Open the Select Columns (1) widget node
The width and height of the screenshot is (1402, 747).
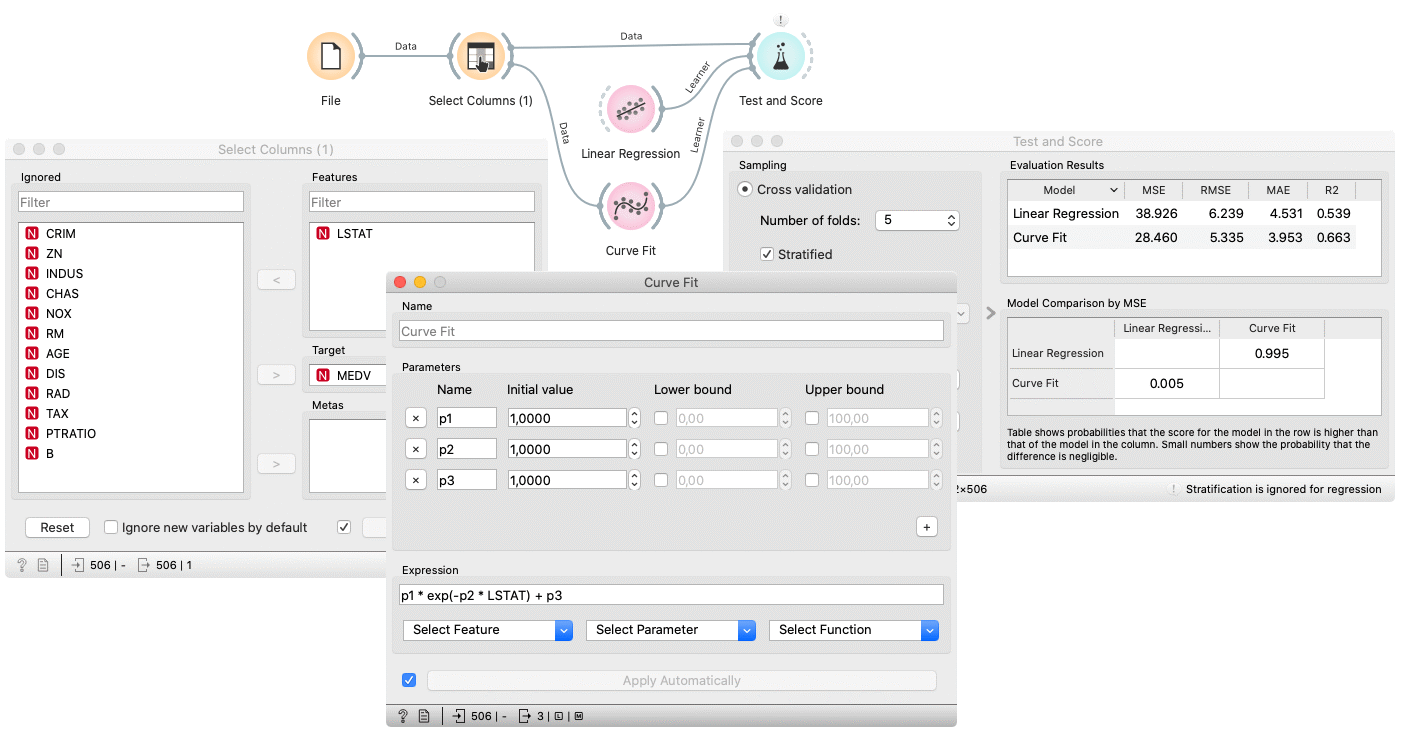[x=481, y=56]
